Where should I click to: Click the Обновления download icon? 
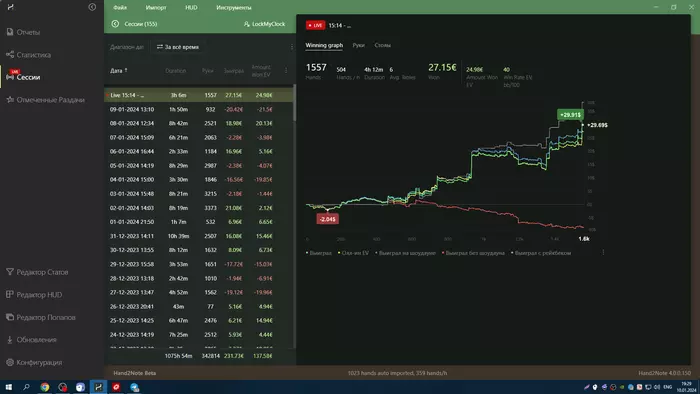(x=10, y=340)
